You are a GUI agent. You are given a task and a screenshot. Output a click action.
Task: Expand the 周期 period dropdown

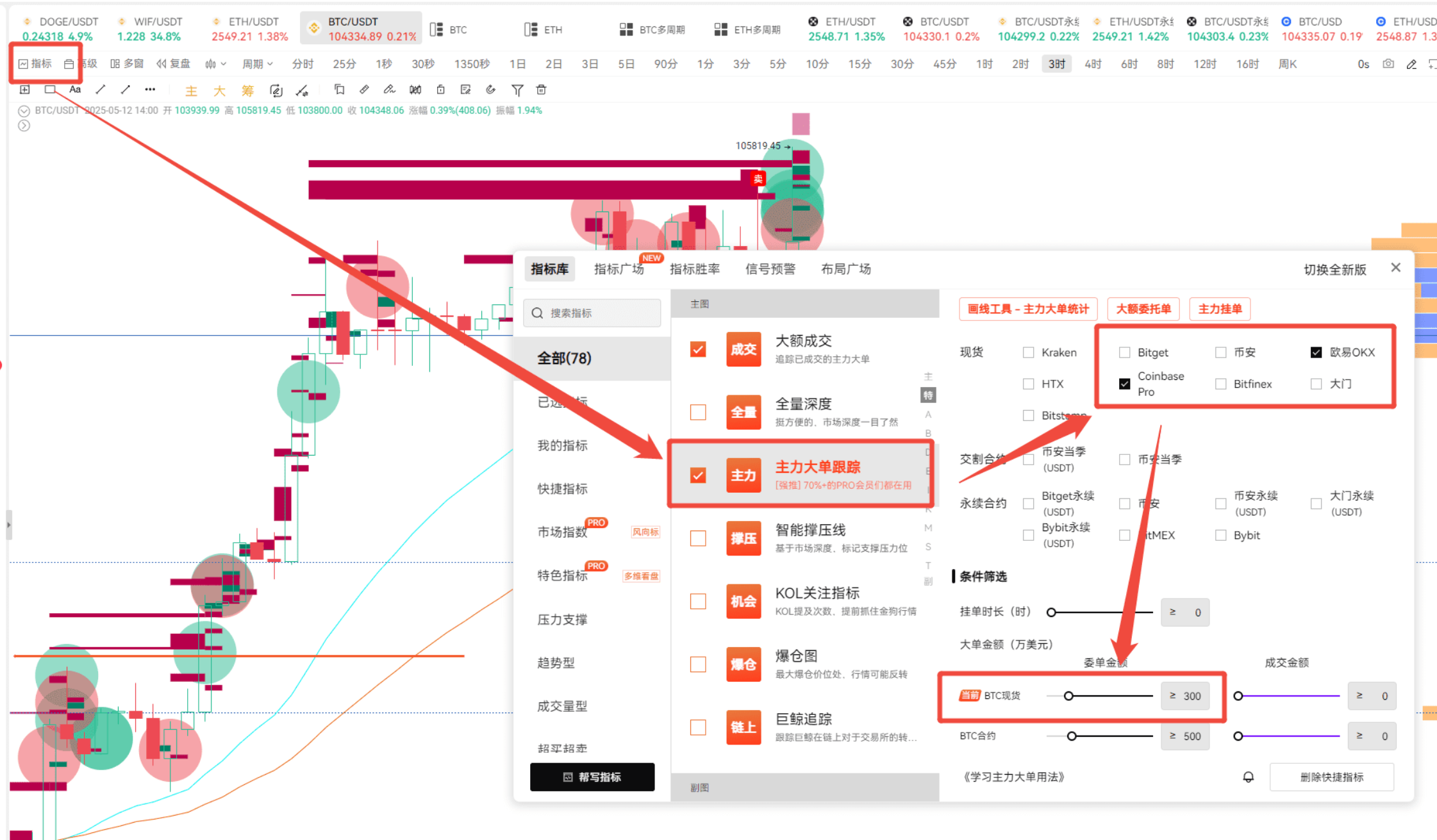pyautogui.click(x=258, y=64)
